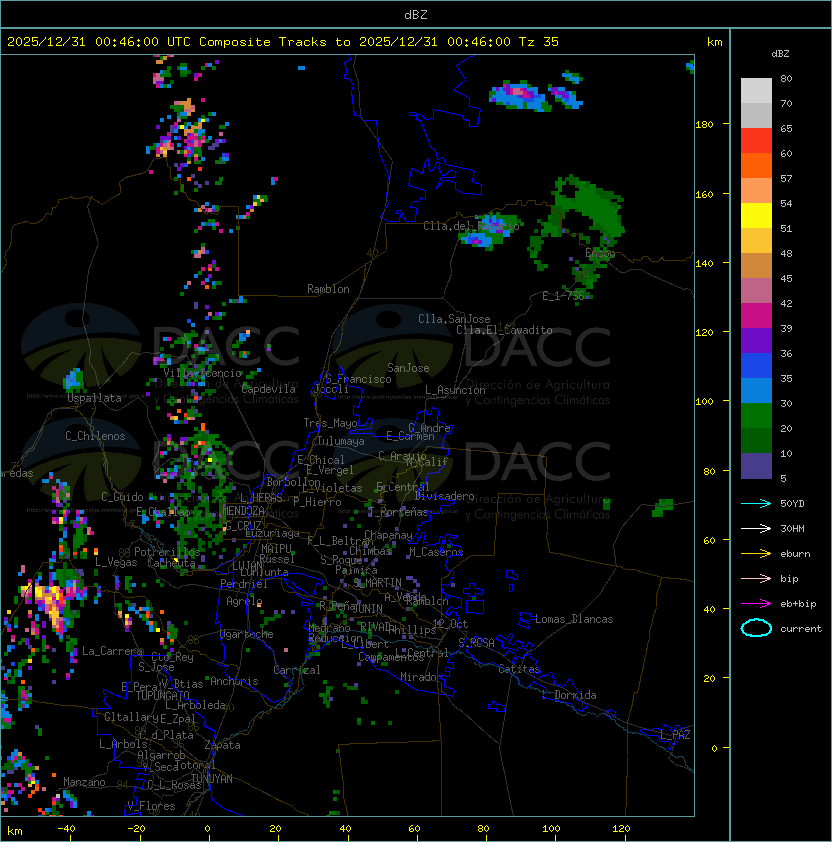Image resolution: width=832 pixels, height=842 pixels.
Task: Select the dark orange 57-60 dBZ swatch
Action: tap(756, 165)
